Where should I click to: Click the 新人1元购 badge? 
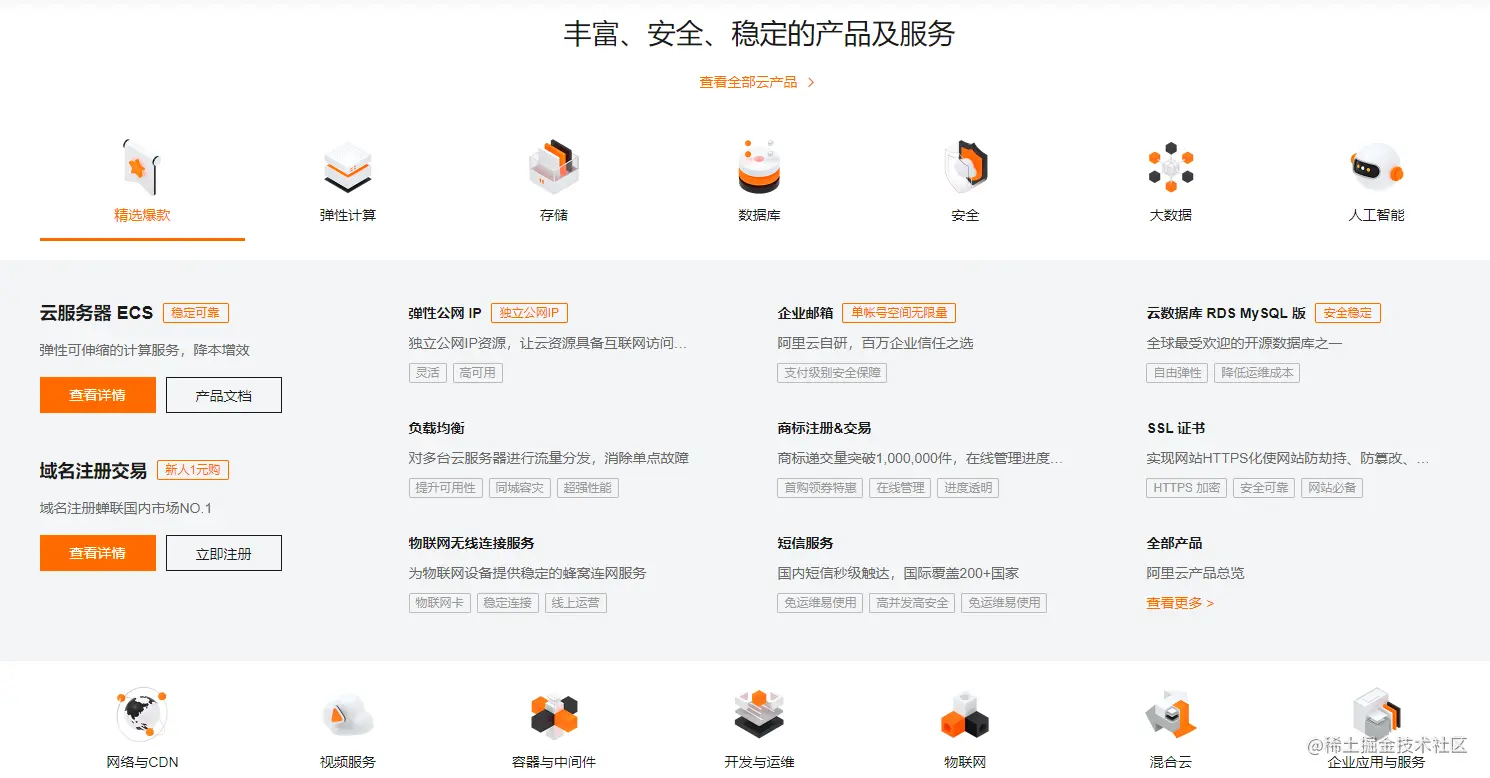(193, 470)
